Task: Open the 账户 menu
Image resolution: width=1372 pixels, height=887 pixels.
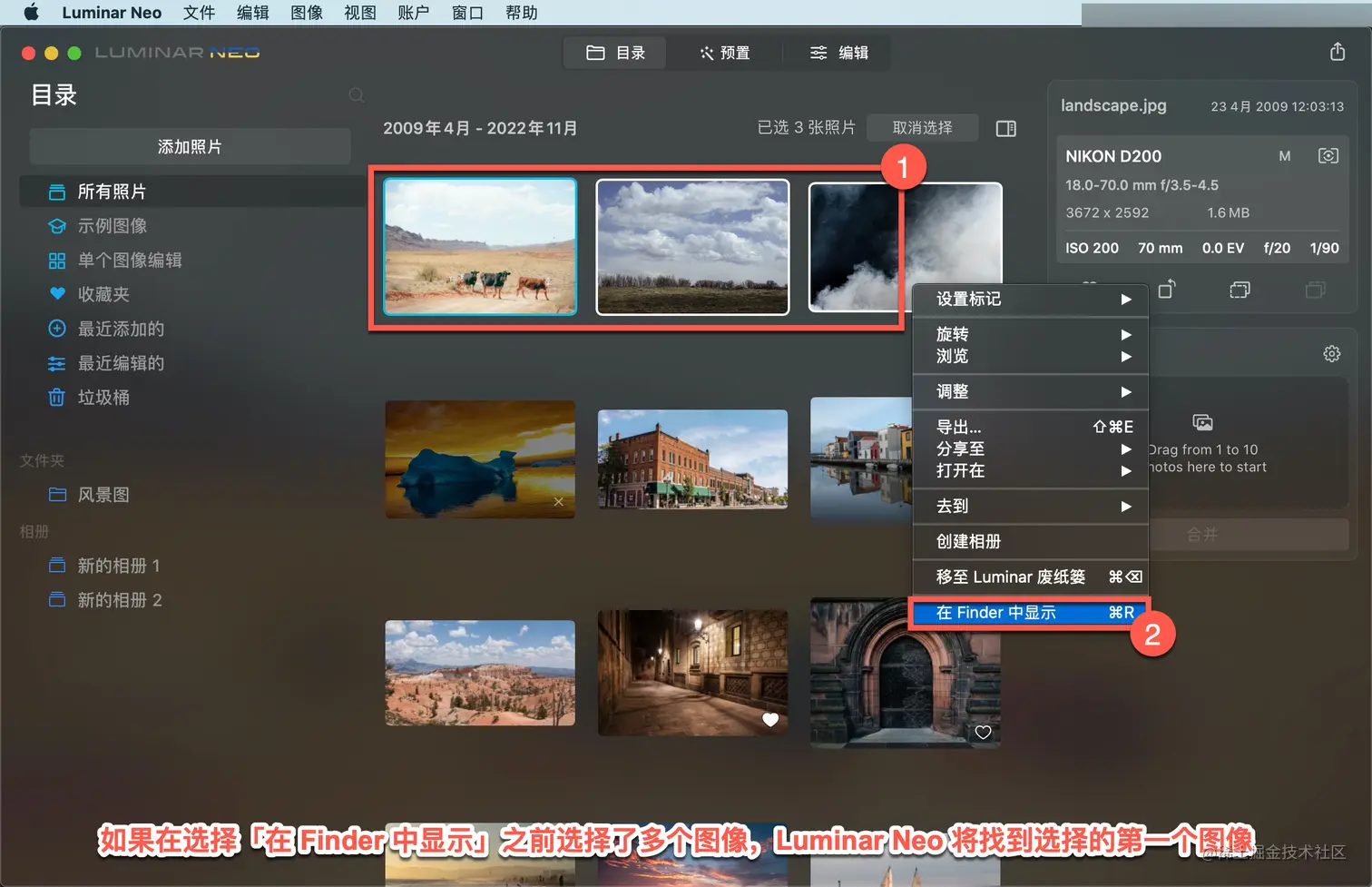Action: [x=414, y=13]
